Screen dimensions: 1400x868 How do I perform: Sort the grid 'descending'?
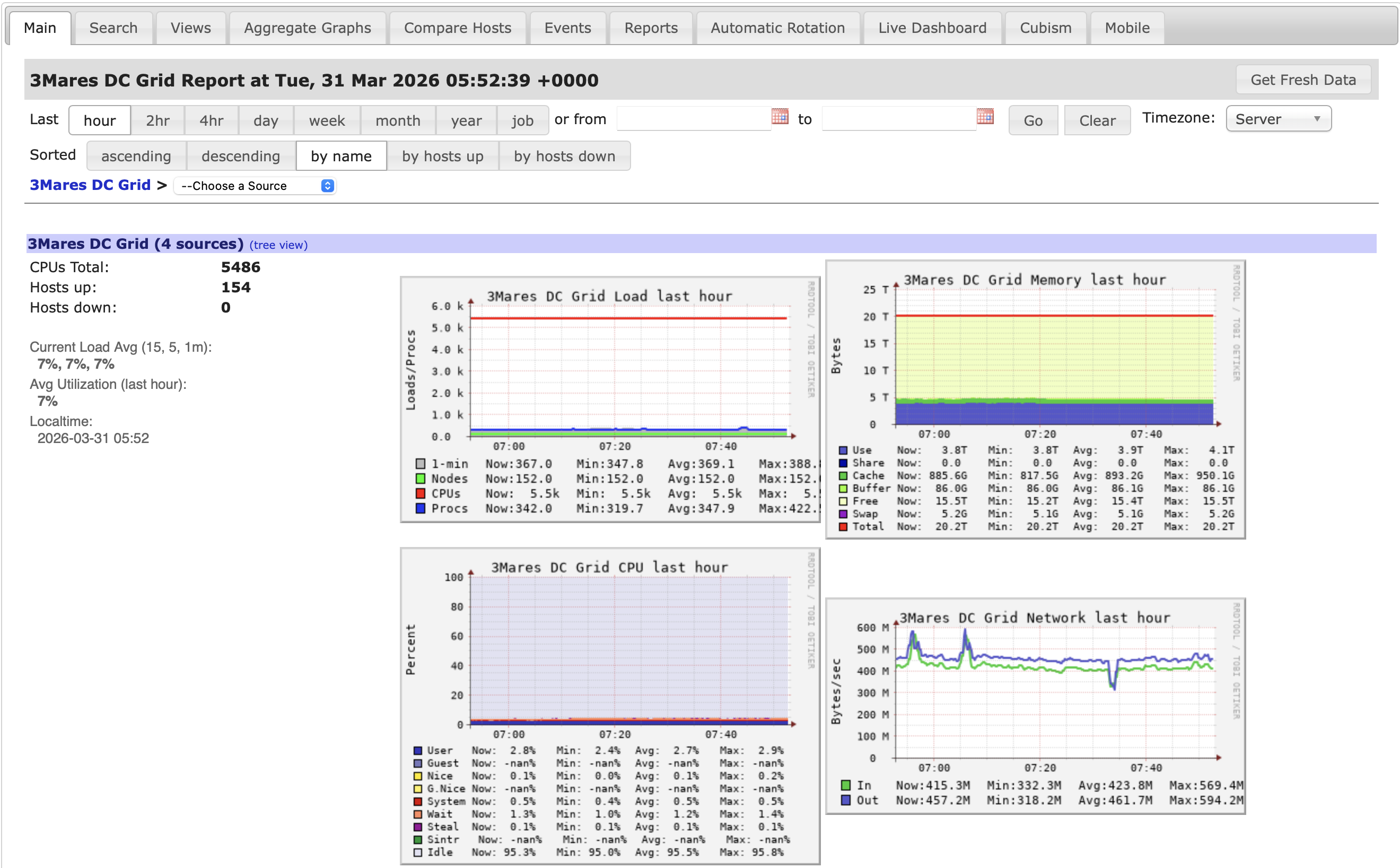pyautogui.click(x=240, y=156)
